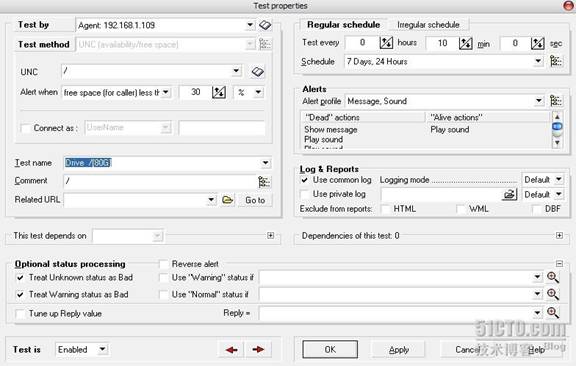Enable Use "Warning" status if checkbox
The image size is (576, 366).
click(x=163, y=277)
